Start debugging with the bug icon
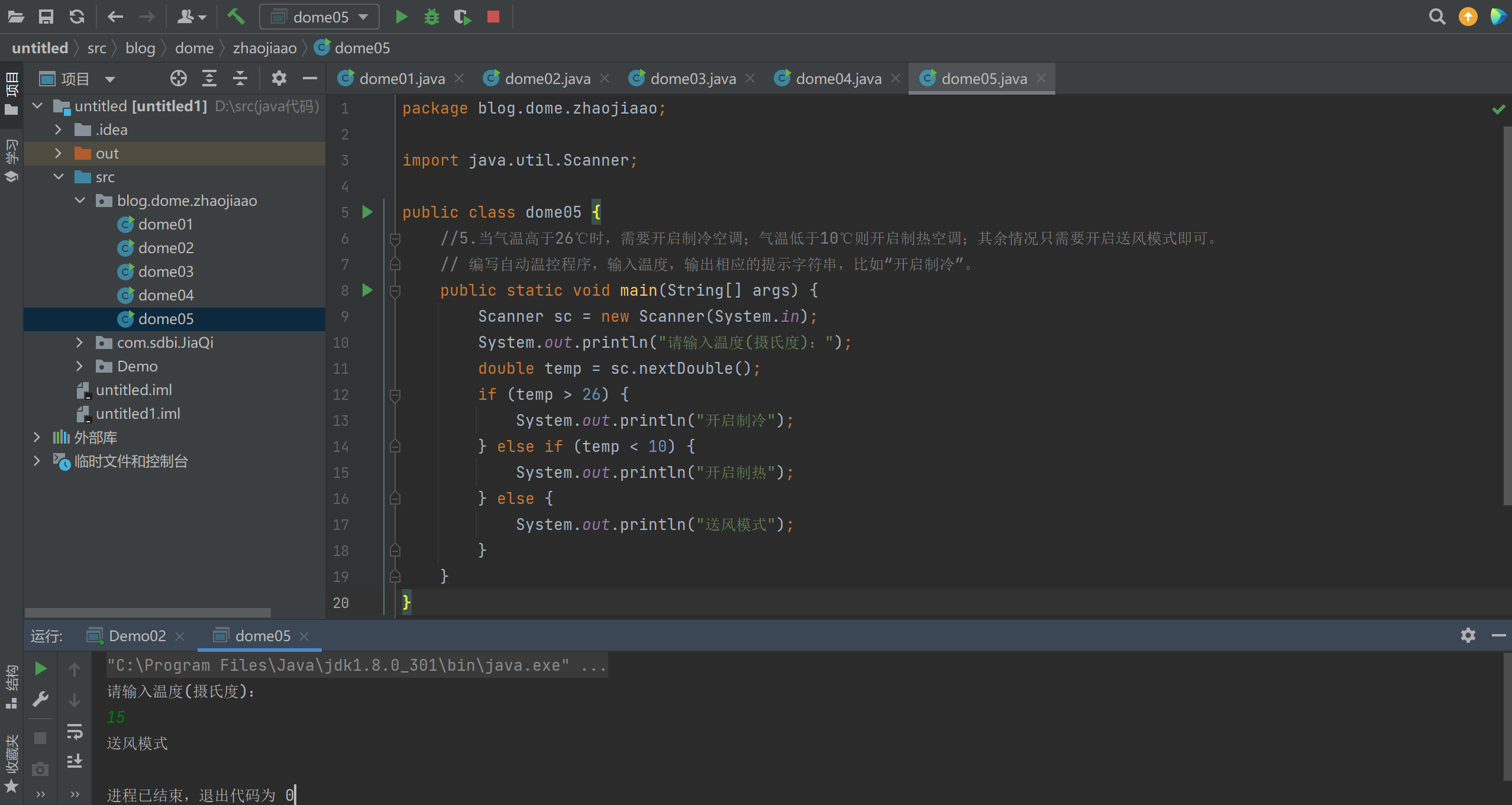The width and height of the screenshot is (1512, 805). [x=432, y=17]
